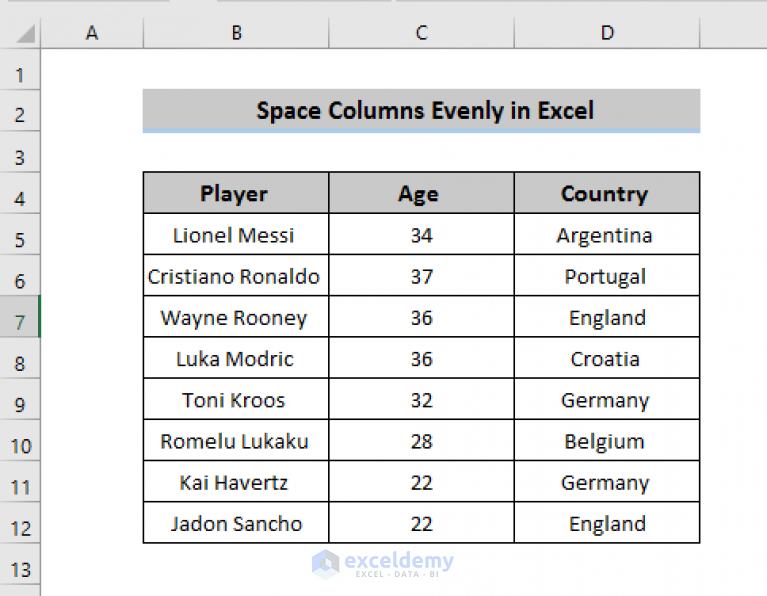The image size is (767, 596).
Task: Select the Jadon Sancho cell
Action: (236, 523)
